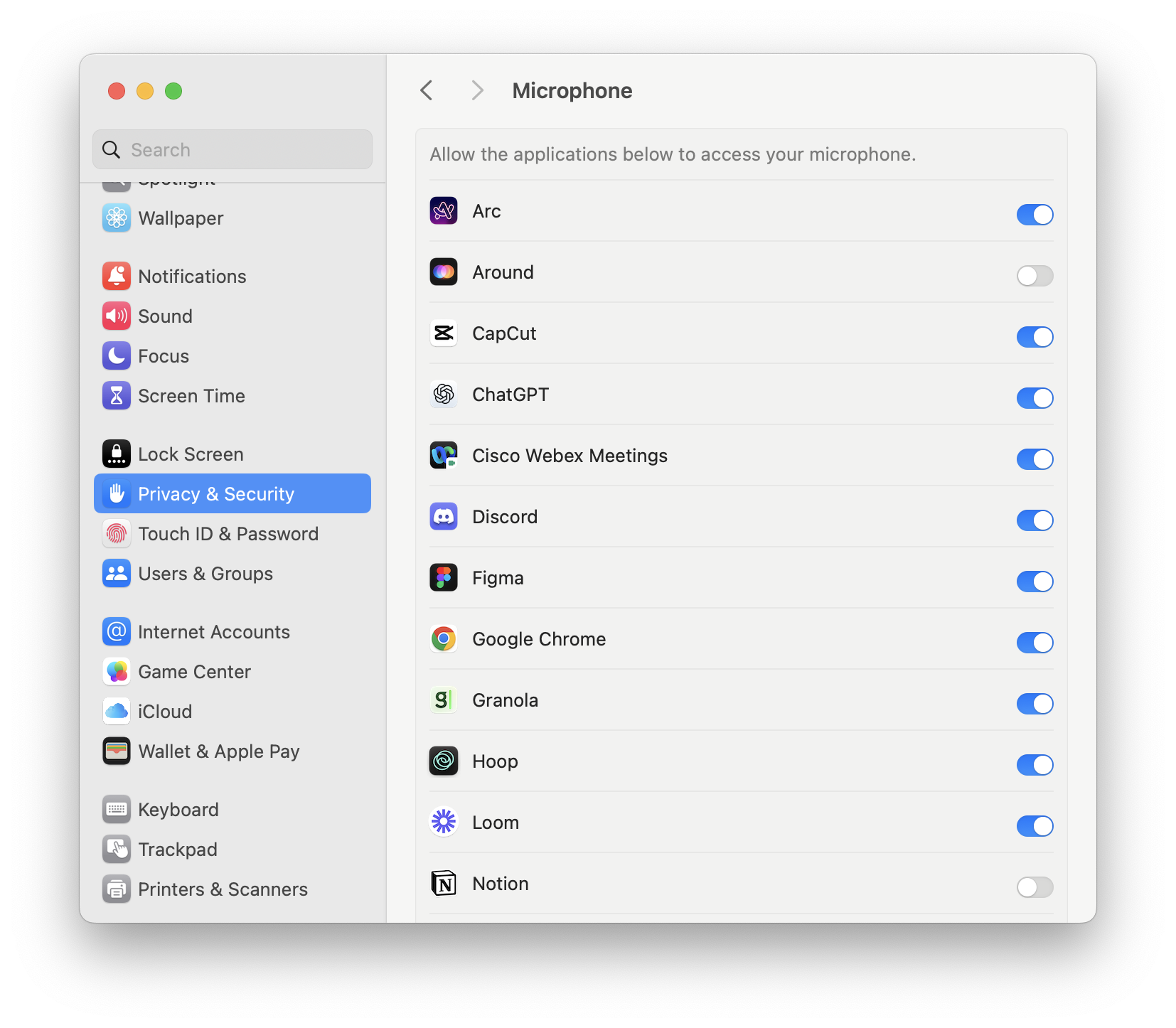
Task: Click the Google Chrome icon
Action: [444, 639]
